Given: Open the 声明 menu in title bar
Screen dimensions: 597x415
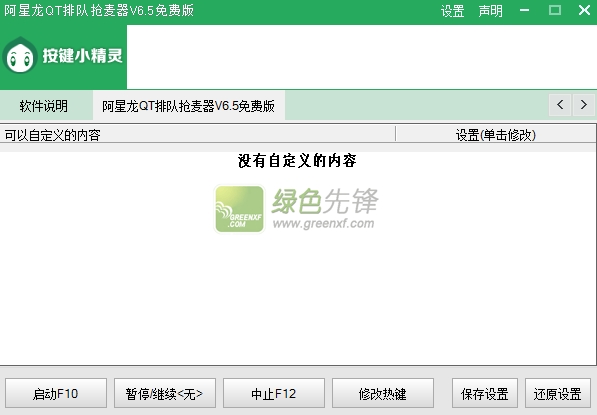Looking at the screenshot, I should pyautogui.click(x=490, y=11).
